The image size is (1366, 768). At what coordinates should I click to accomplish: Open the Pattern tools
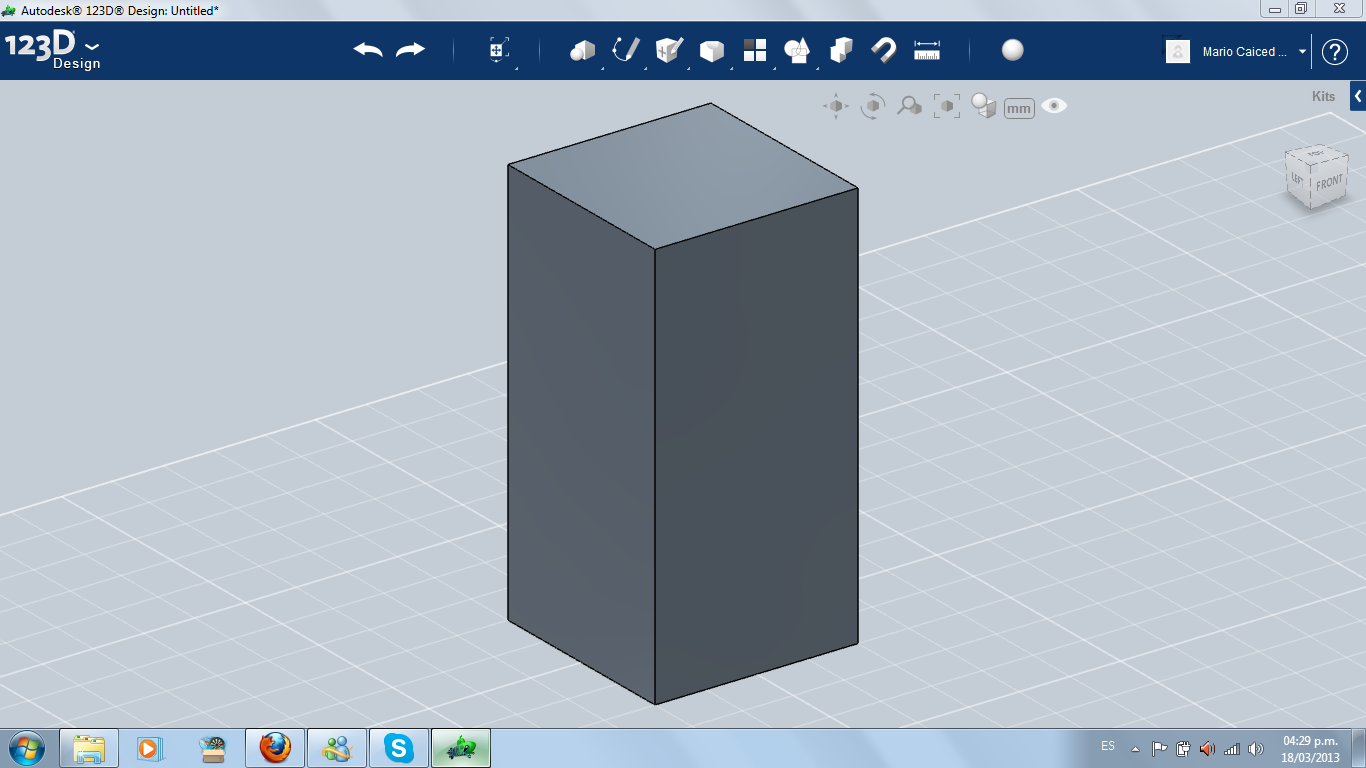pos(755,50)
